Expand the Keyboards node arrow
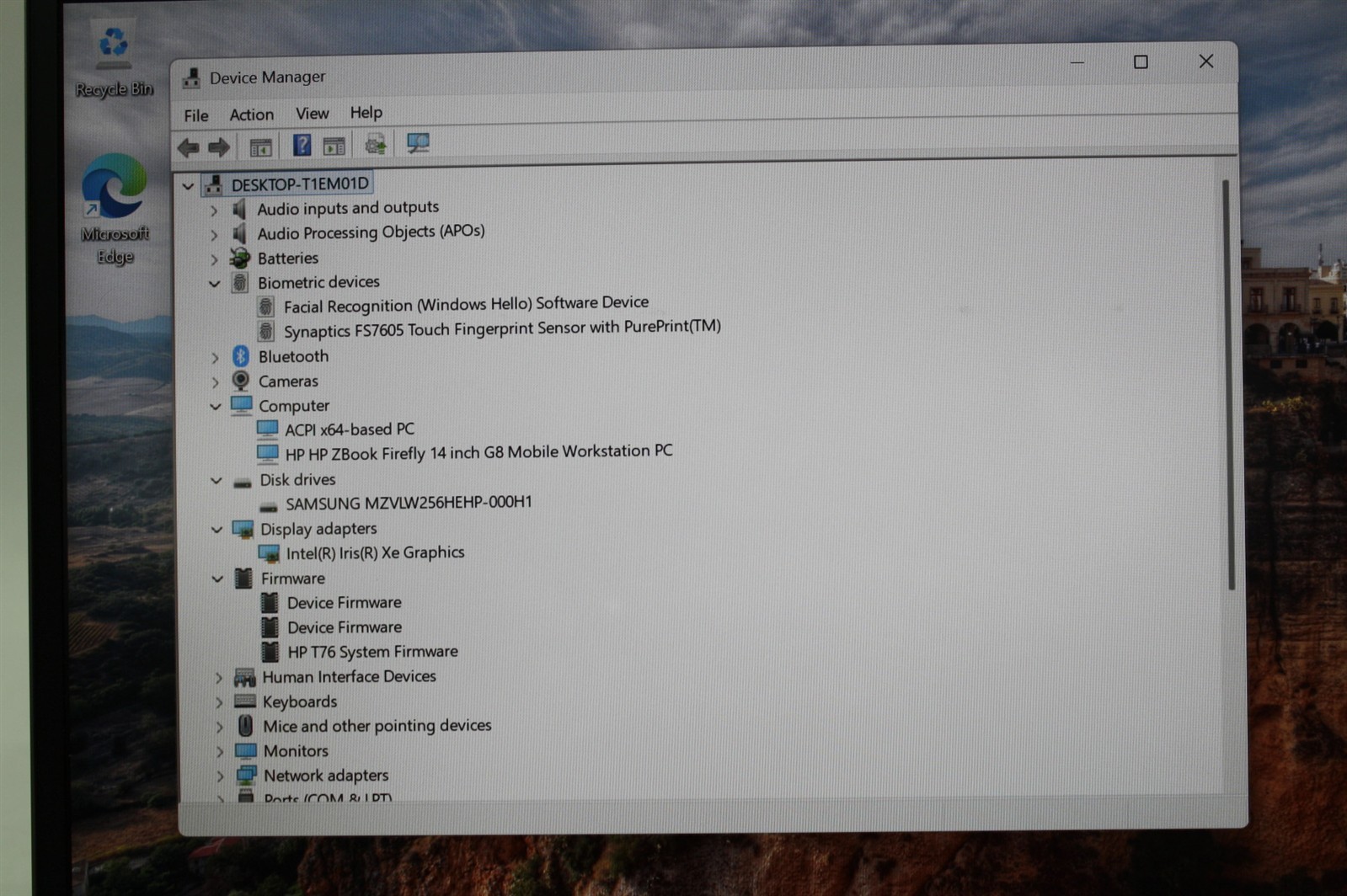Viewport: 1347px width, 896px height. [x=219, y=702]
